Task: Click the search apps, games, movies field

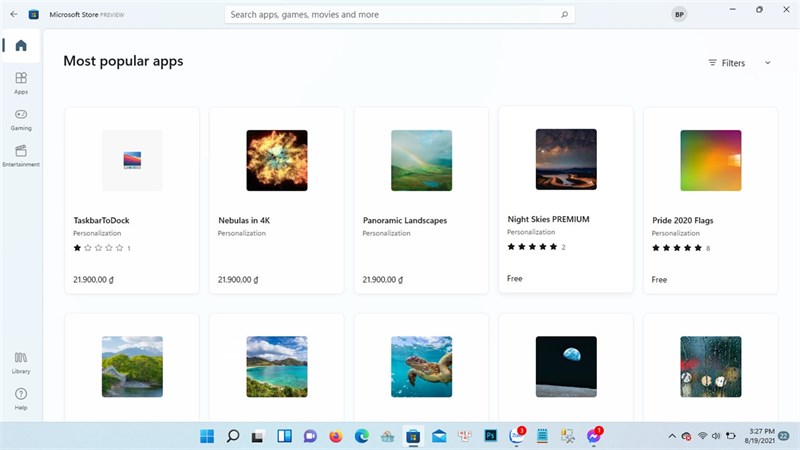Action: pyautogui.click(x=399, y=14)
